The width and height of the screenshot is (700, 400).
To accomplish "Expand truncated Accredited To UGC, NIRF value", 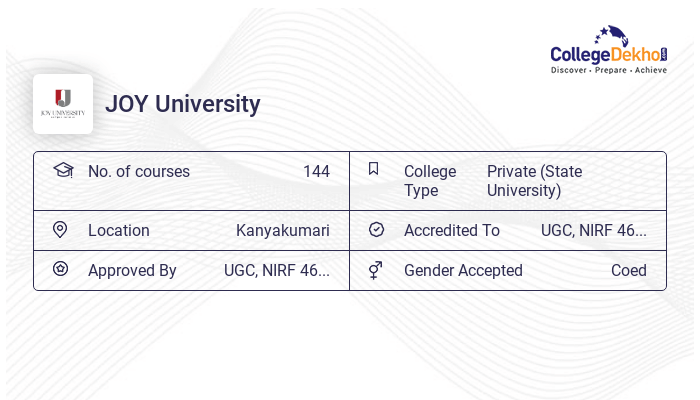I will pyautogui.click(x=594, y=230).
